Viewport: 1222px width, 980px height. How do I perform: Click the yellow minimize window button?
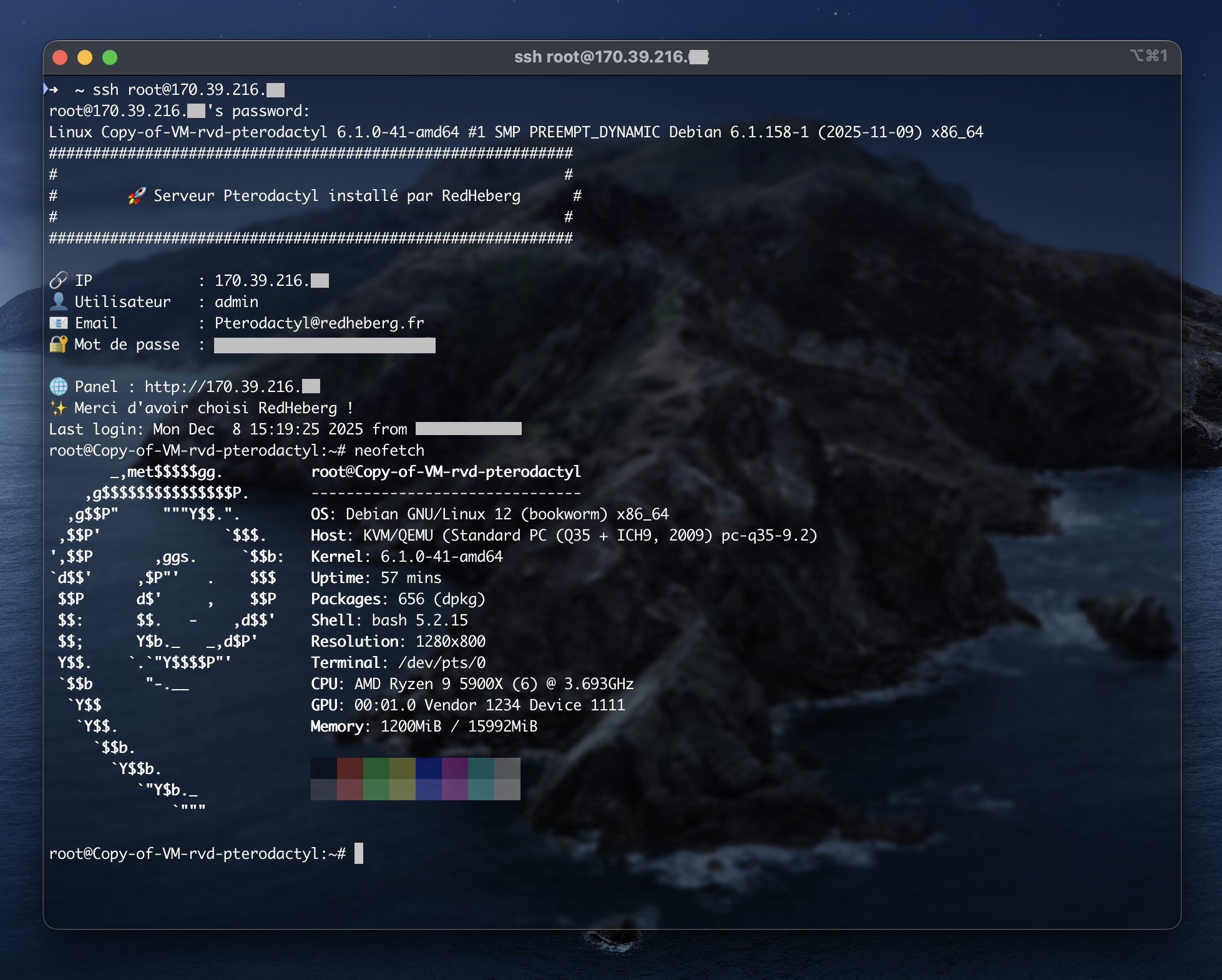tap(85, 57)
